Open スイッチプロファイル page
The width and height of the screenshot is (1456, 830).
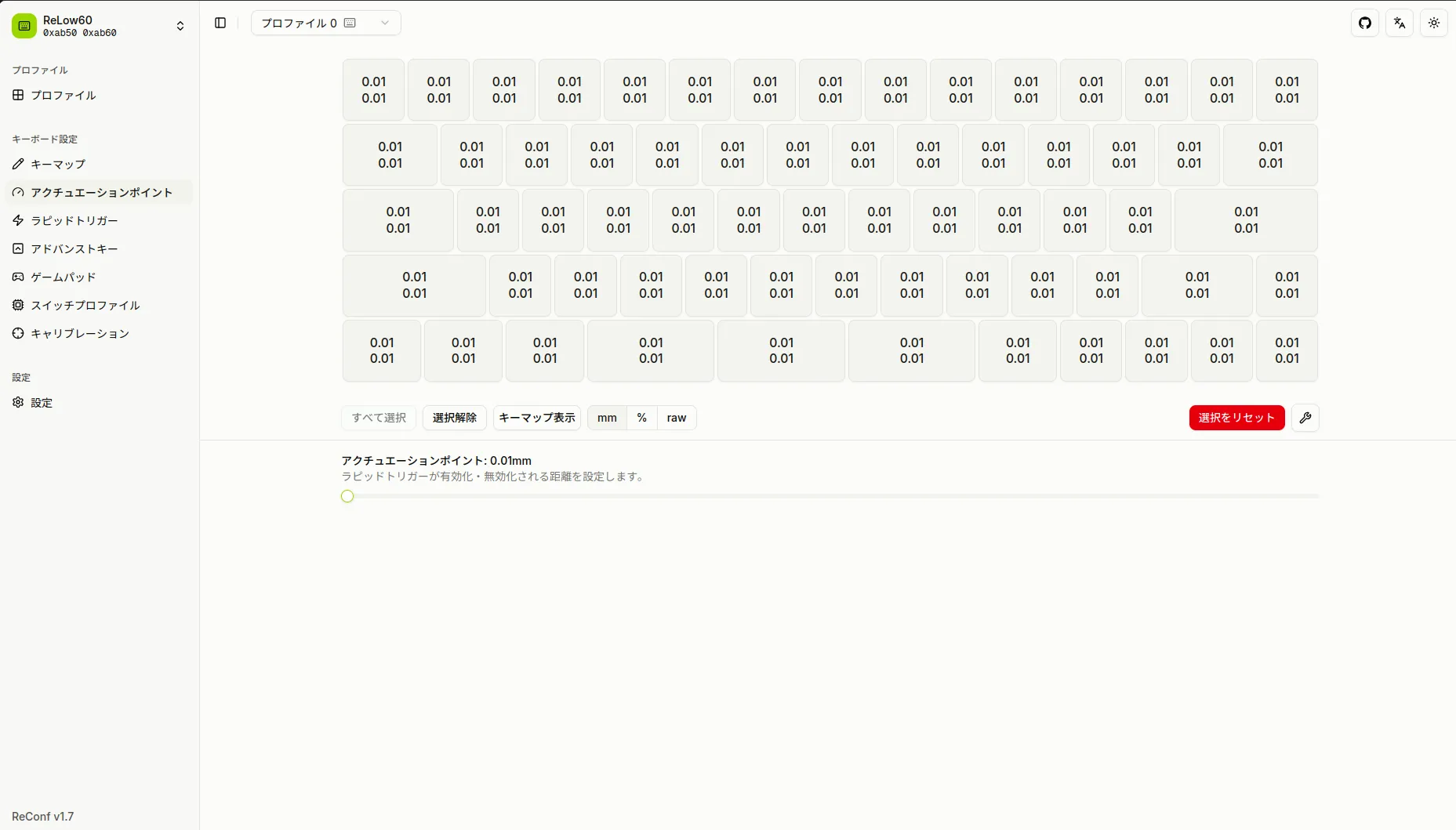tap(100, 305)
